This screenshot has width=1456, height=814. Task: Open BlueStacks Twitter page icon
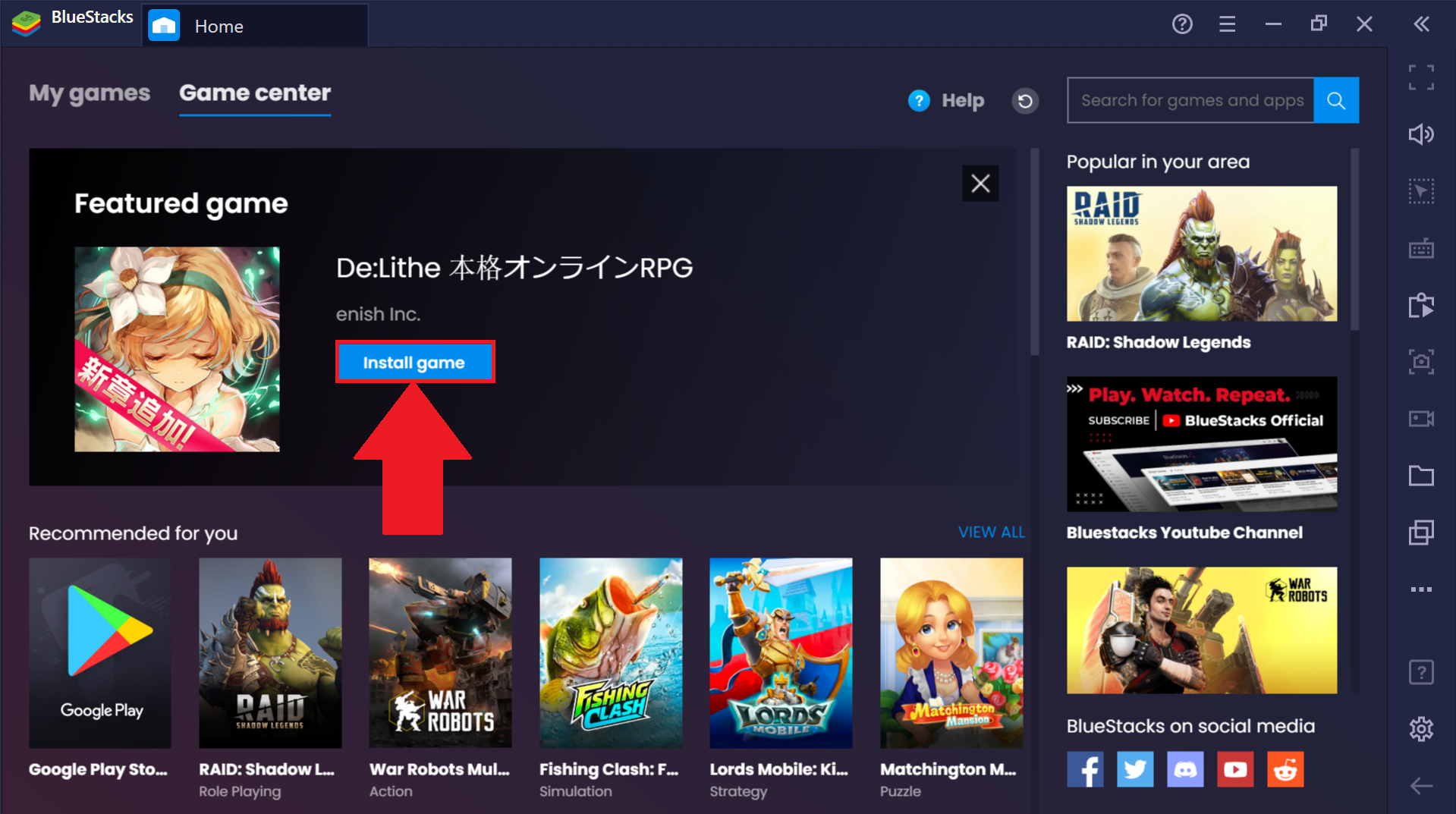(x=1135, y=769)
